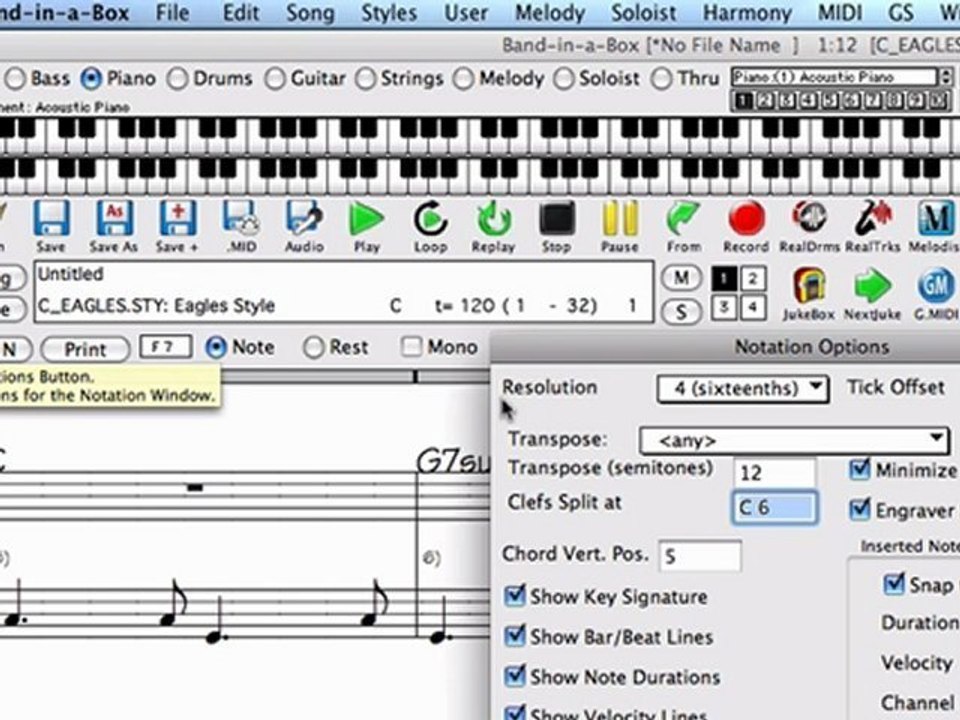This screenshot has height=720, width=960.
Task: Click the Save As toolbar icon
Action: (114, 219)
